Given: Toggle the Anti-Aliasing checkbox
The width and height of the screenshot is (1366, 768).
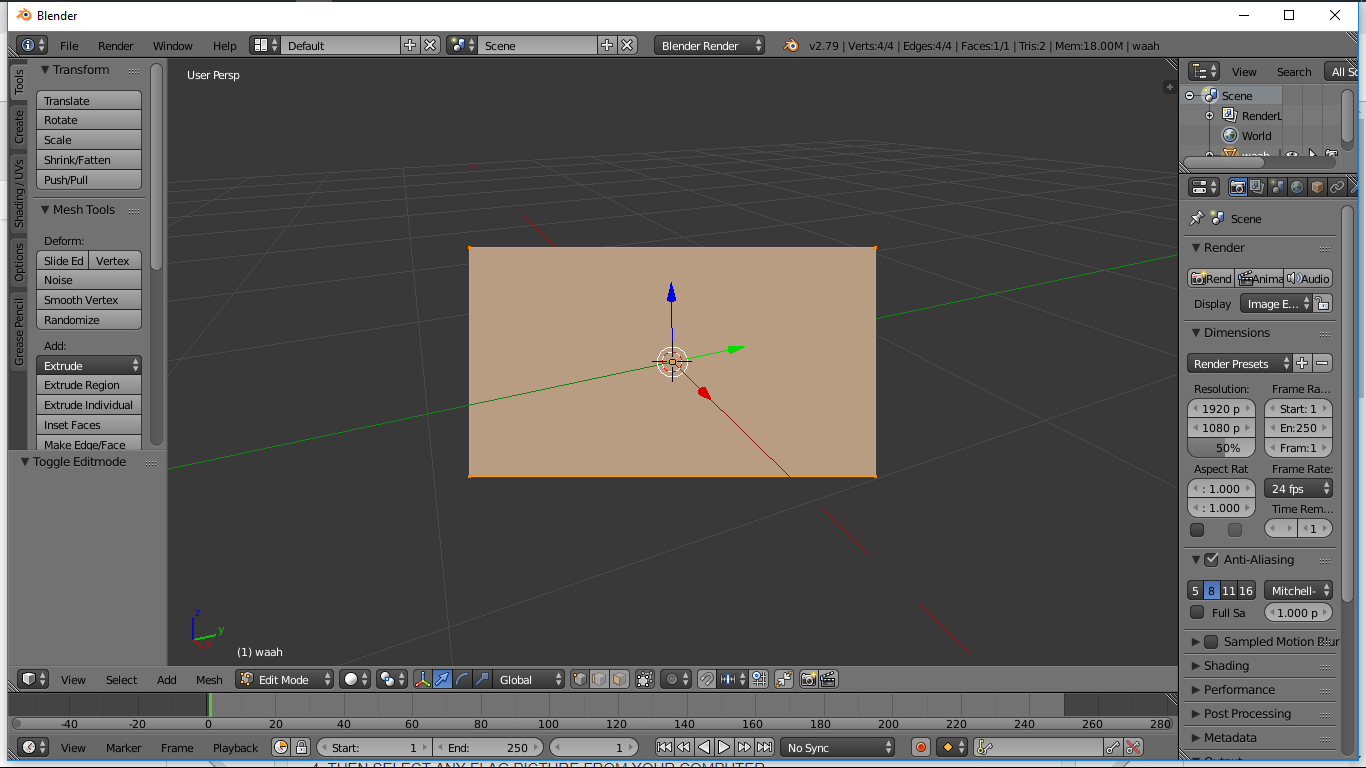Looking at the screenshot, I should [x=1211, y=560].
